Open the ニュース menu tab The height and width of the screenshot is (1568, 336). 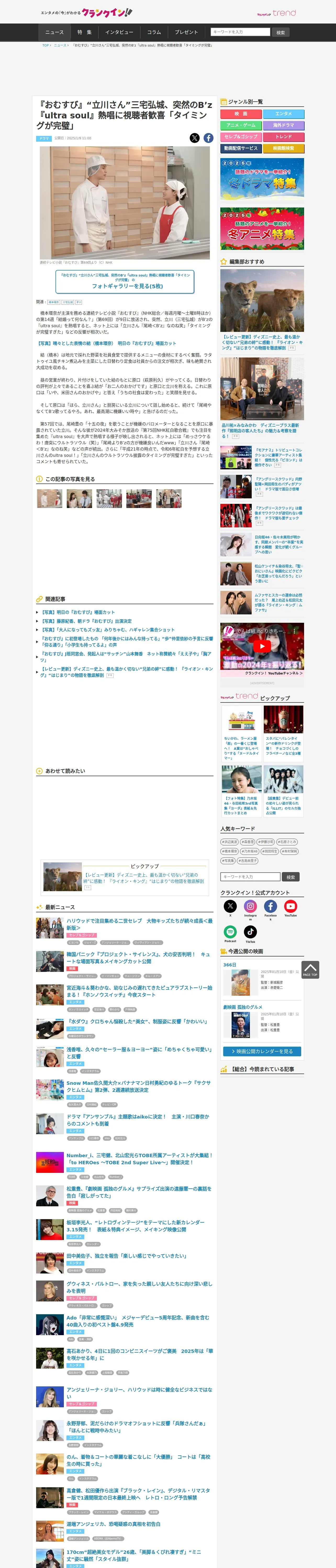pyautogui.click(x=54, y=32)
